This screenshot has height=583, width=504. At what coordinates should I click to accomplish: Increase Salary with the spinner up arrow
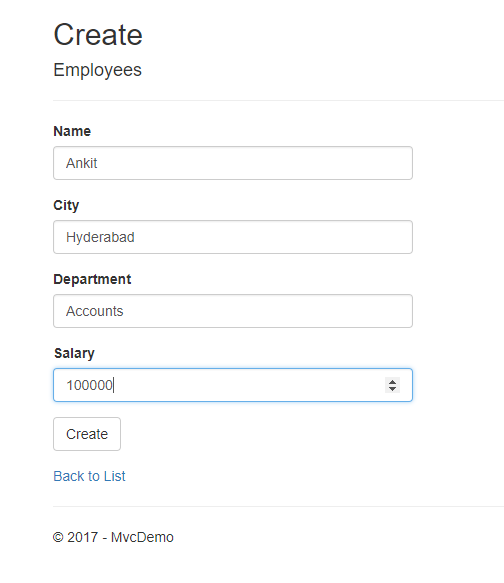coord(392,381)
